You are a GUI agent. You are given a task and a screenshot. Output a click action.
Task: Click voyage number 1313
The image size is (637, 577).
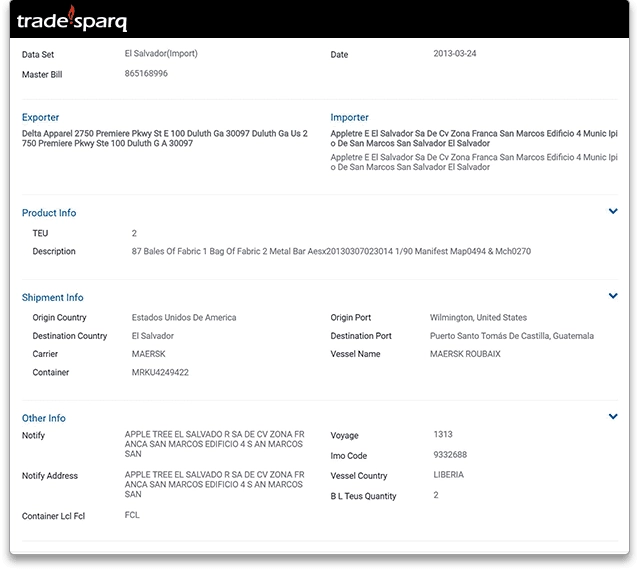[443, 434]
